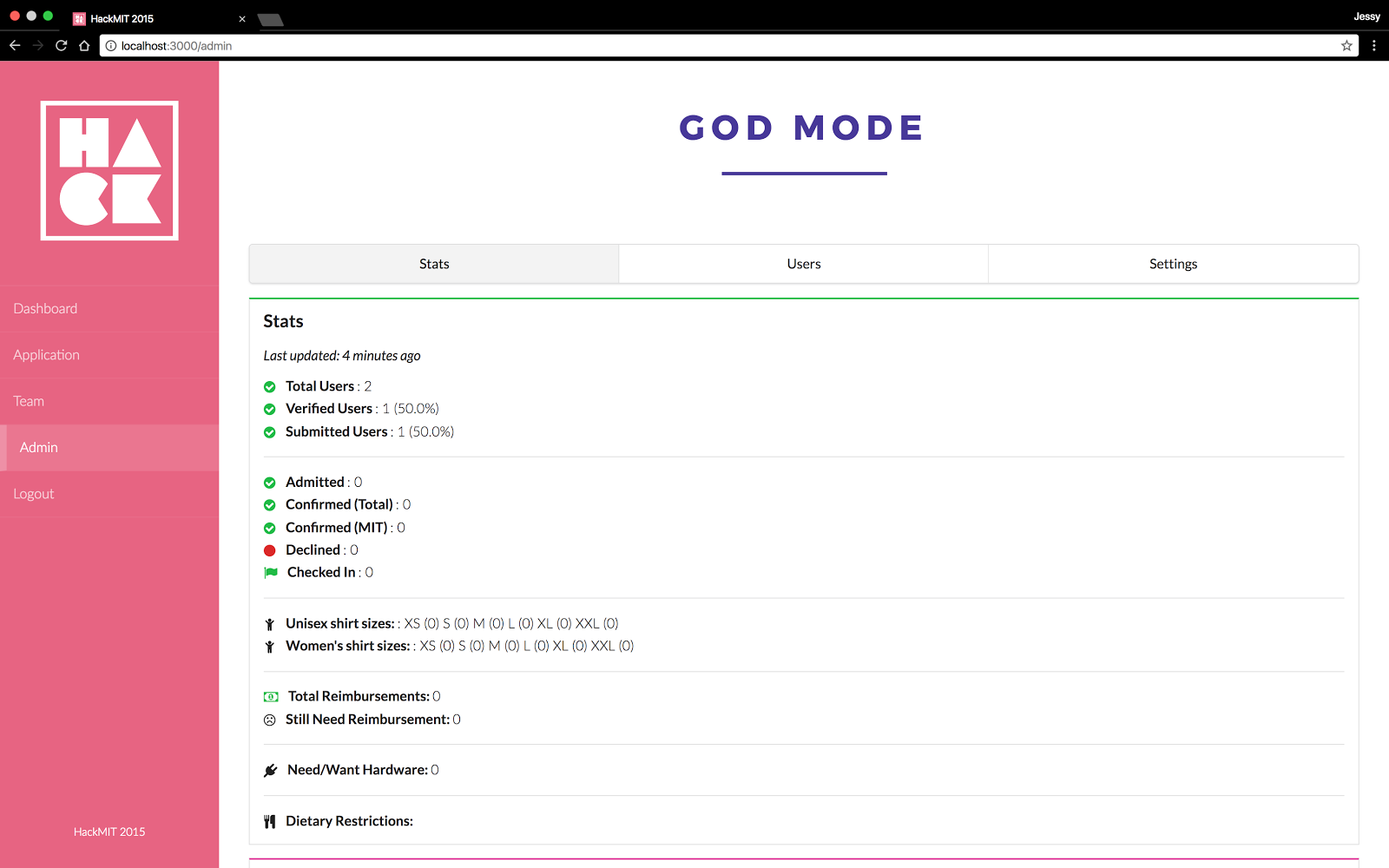Image resolution: width=1389 pixels, height=868 pixels.
Task: Click the bookmark star in the address bar
Action: [x=1346, y=45]
